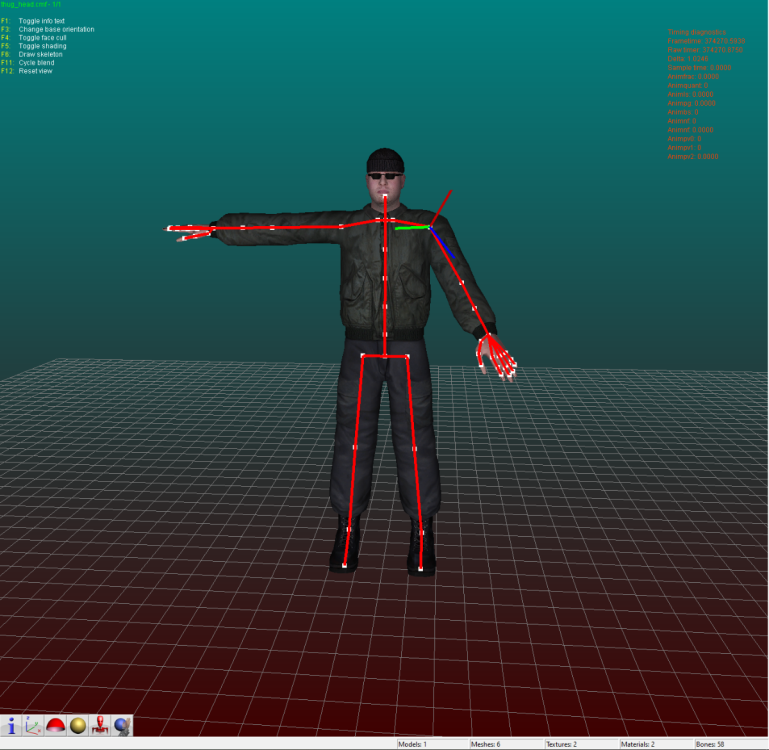The width and height of the screenshot is (769, 750).
Task: Click the character's black beanie hat
Action: 384,160
